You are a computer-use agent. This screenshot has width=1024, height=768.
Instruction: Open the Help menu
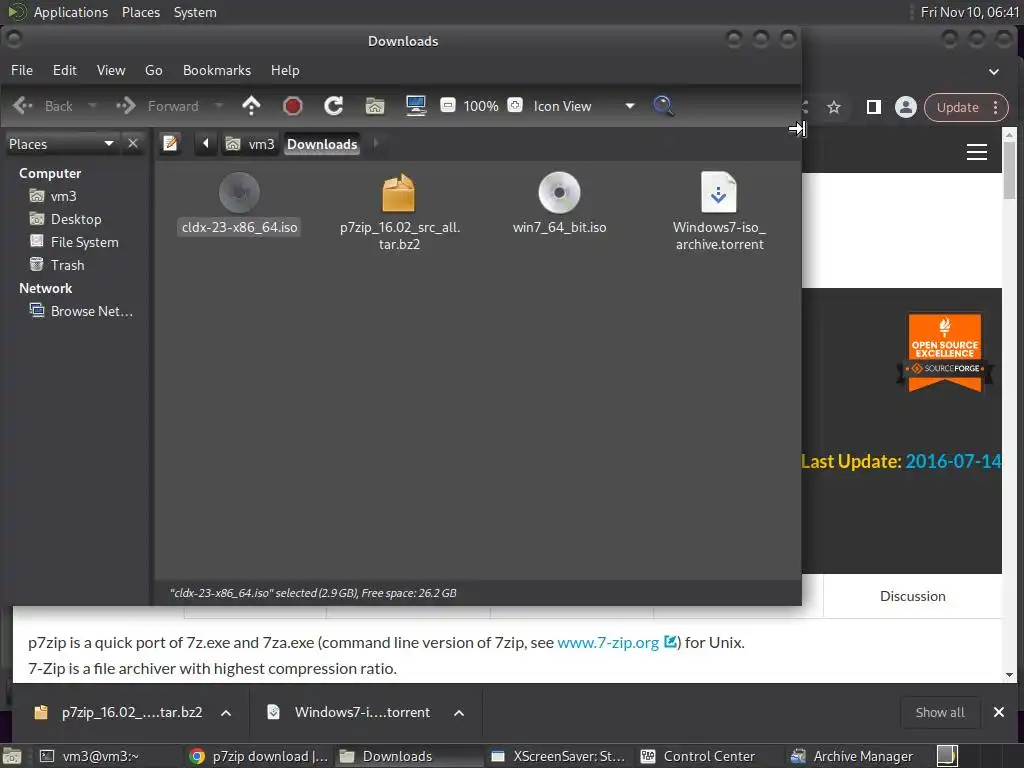tap(285, 70)
